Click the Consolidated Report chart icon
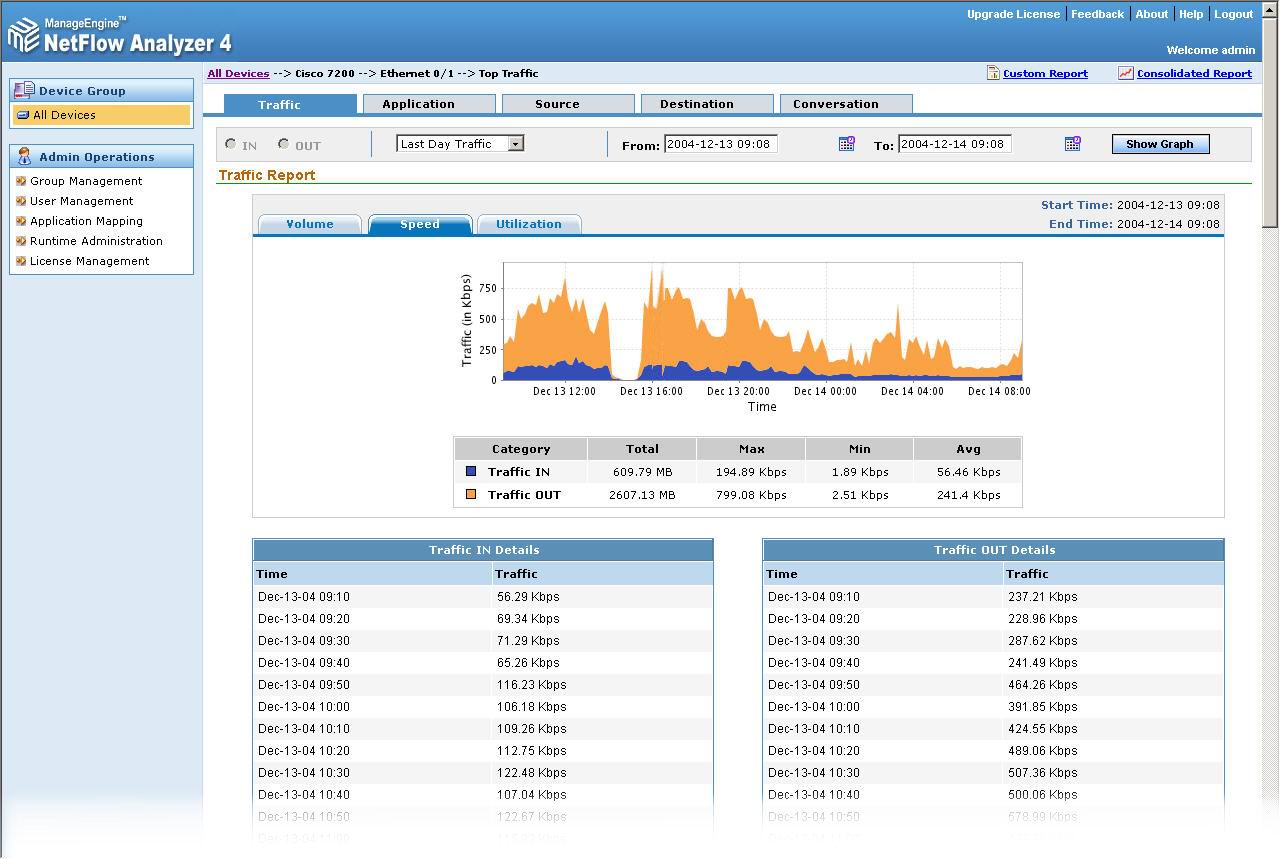The width and height of the screenshot is (1280, 859). pos(1126,73)
